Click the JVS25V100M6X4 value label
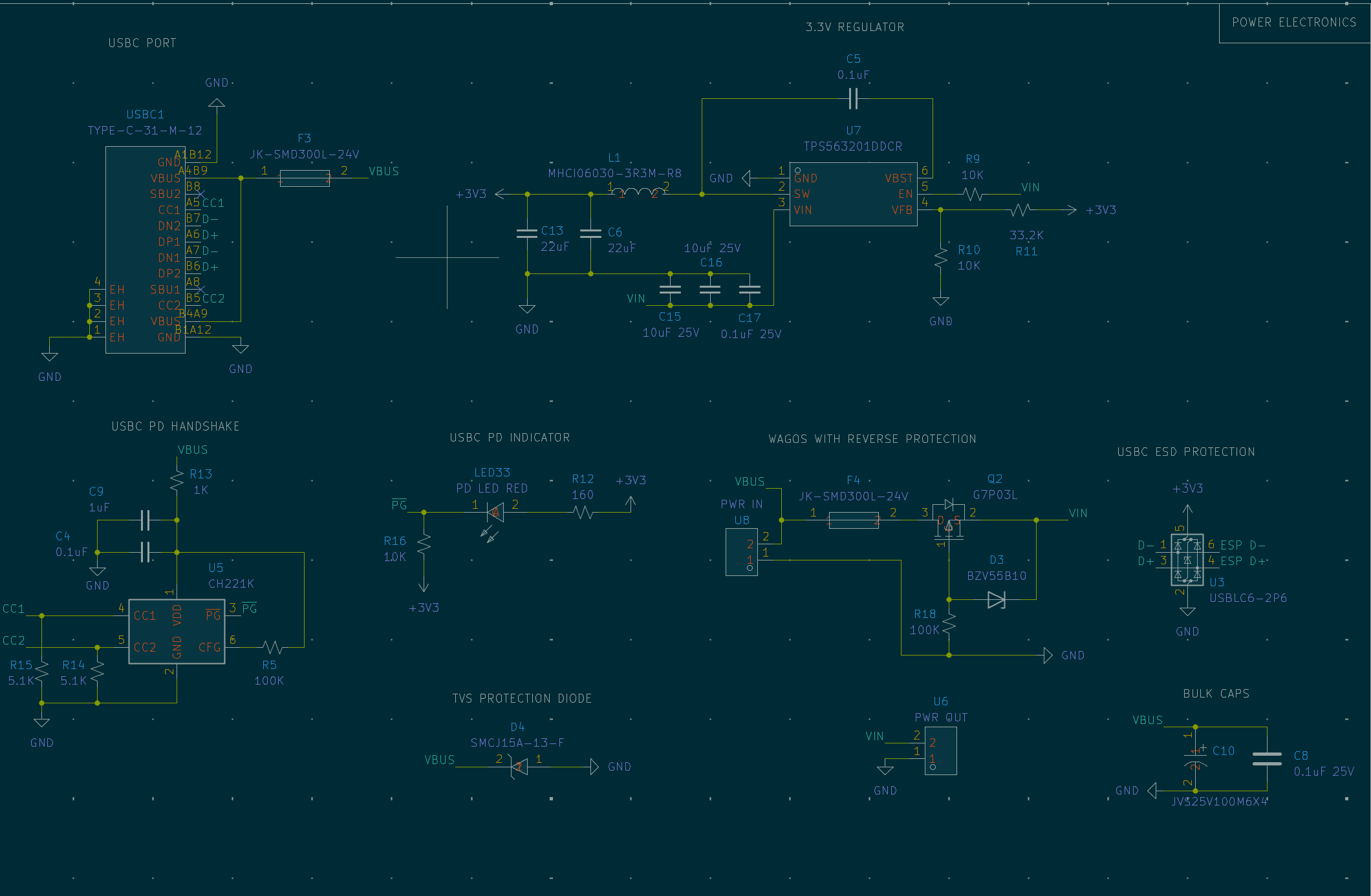This screenshot has height=896, width=1371. [x=1220, y=802]
